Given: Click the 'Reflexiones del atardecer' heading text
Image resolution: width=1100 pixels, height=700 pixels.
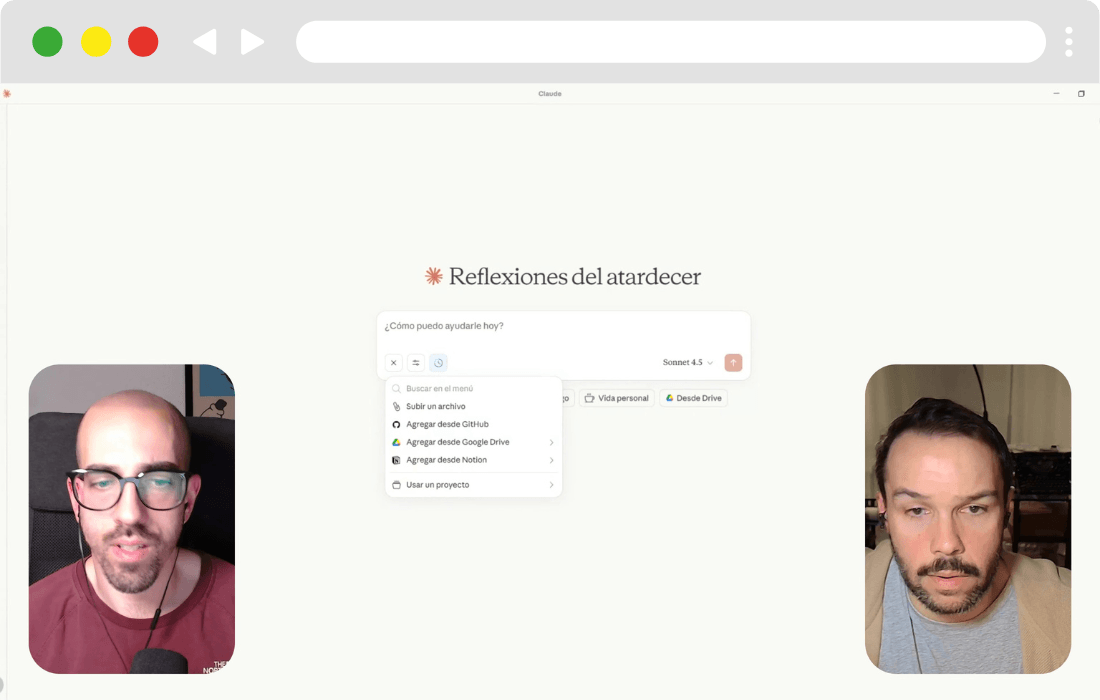Looking at the screenshot, I should [575, 276].
